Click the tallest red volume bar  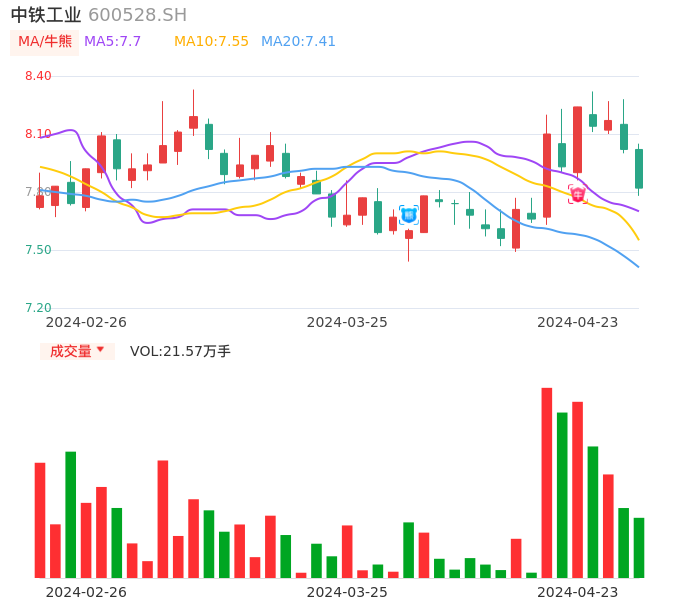(547, 482)
